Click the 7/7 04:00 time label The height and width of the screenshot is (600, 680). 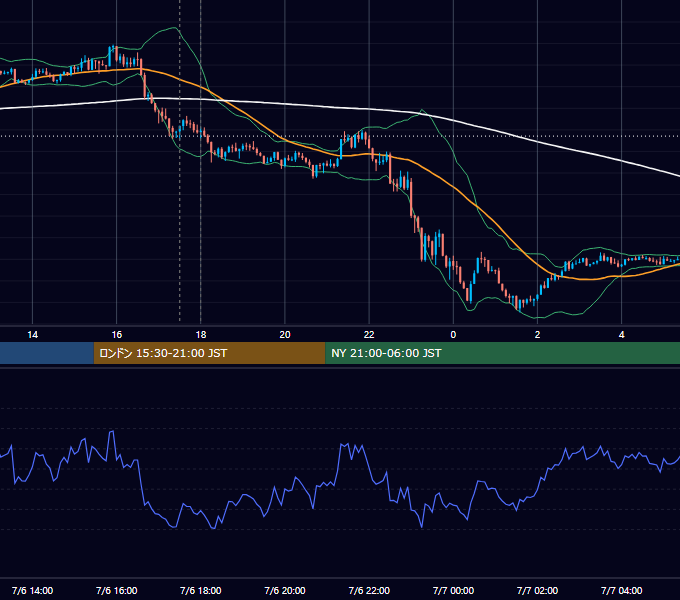click(621, 590)
